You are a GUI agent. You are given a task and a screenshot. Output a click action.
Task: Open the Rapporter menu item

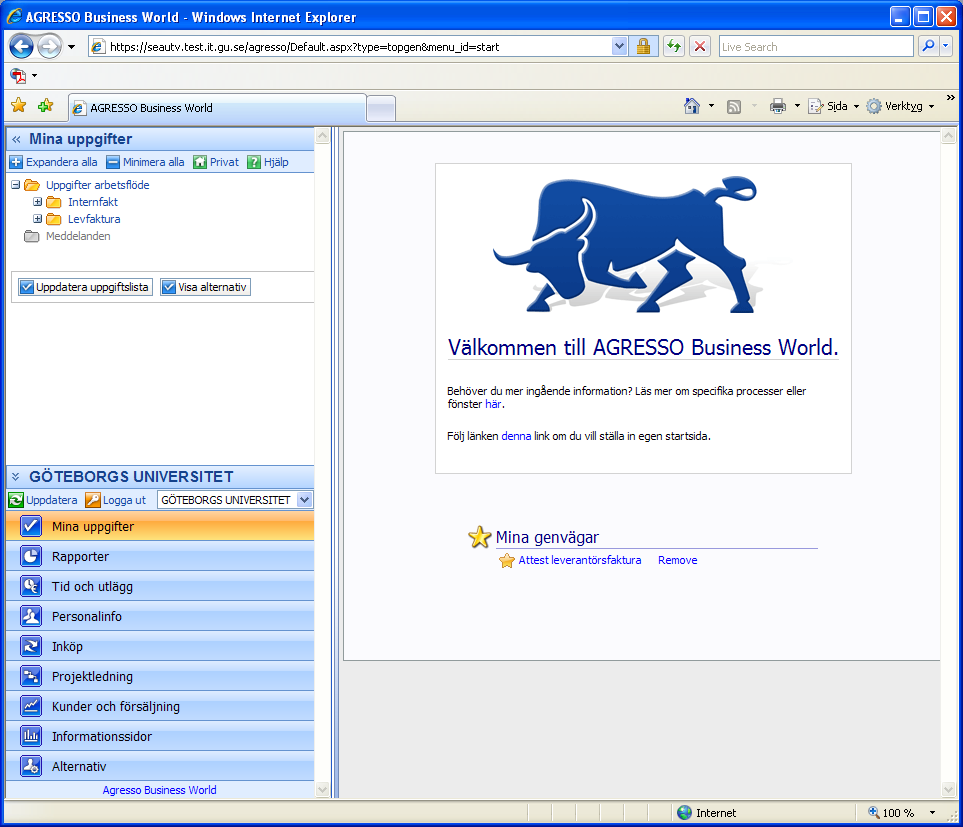[160, 556]
